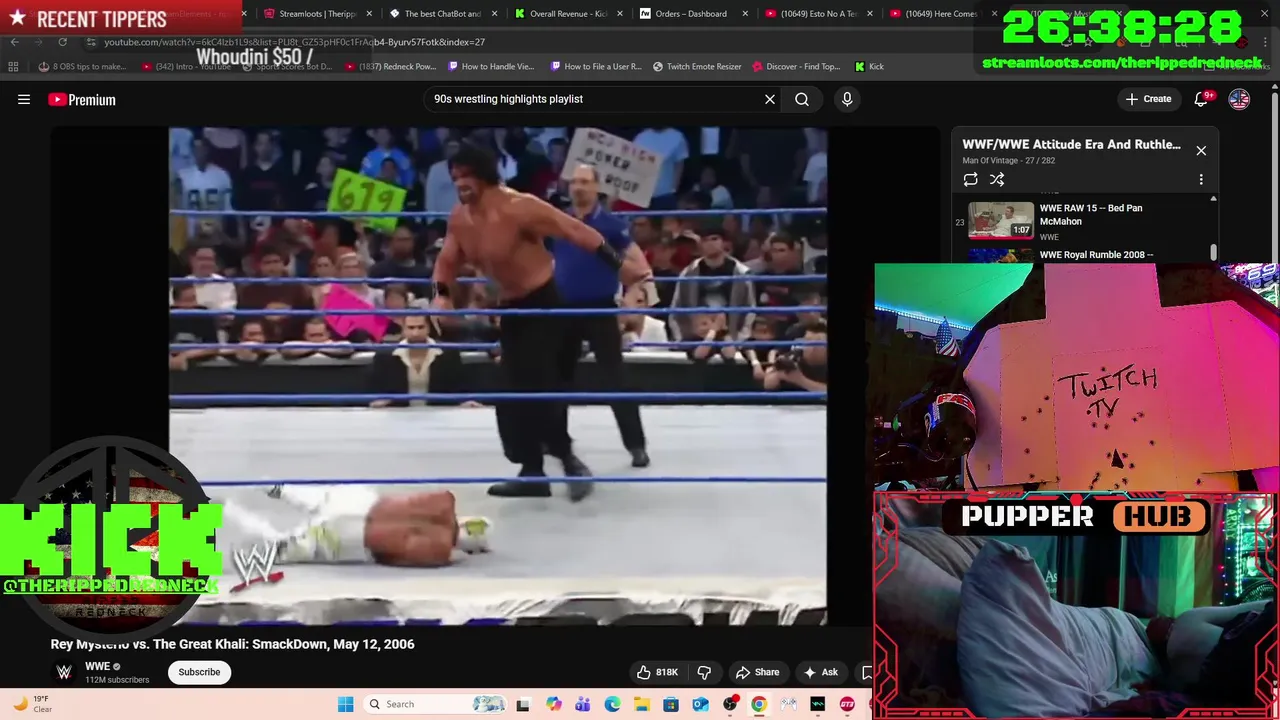This screenshot has width=1280, height=720.
Task: Open Microsoft Teams taskbar icon
Action: pos(582,704)
